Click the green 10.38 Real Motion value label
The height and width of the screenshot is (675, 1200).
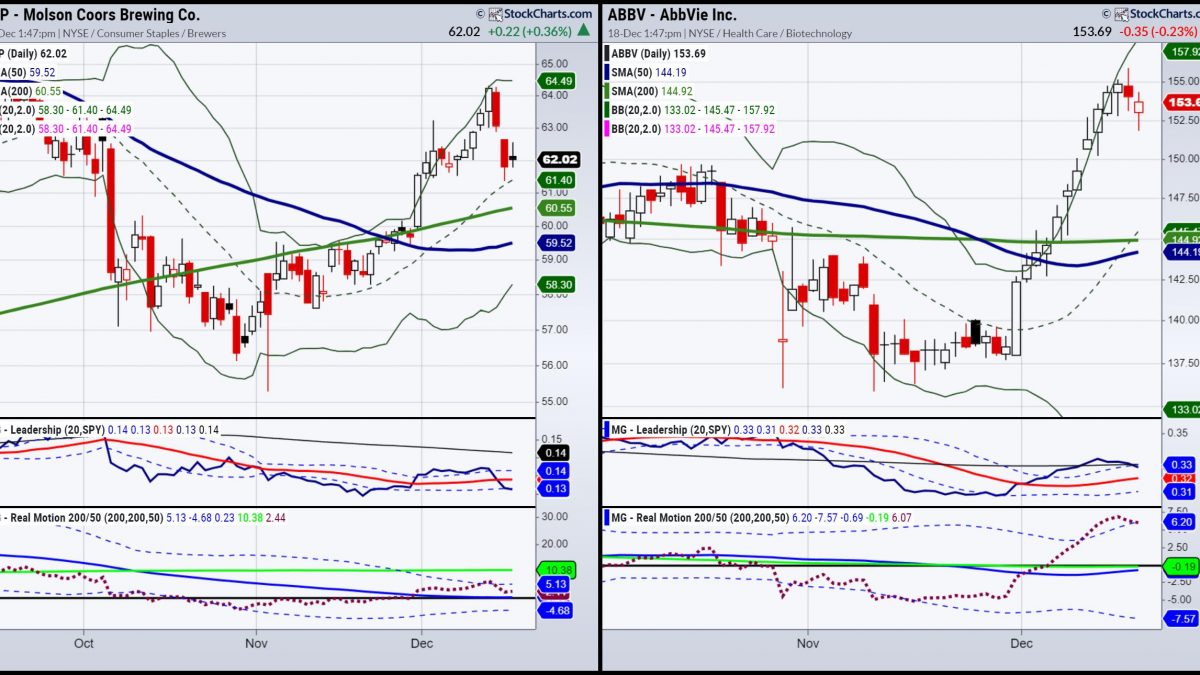coord(558,568)
